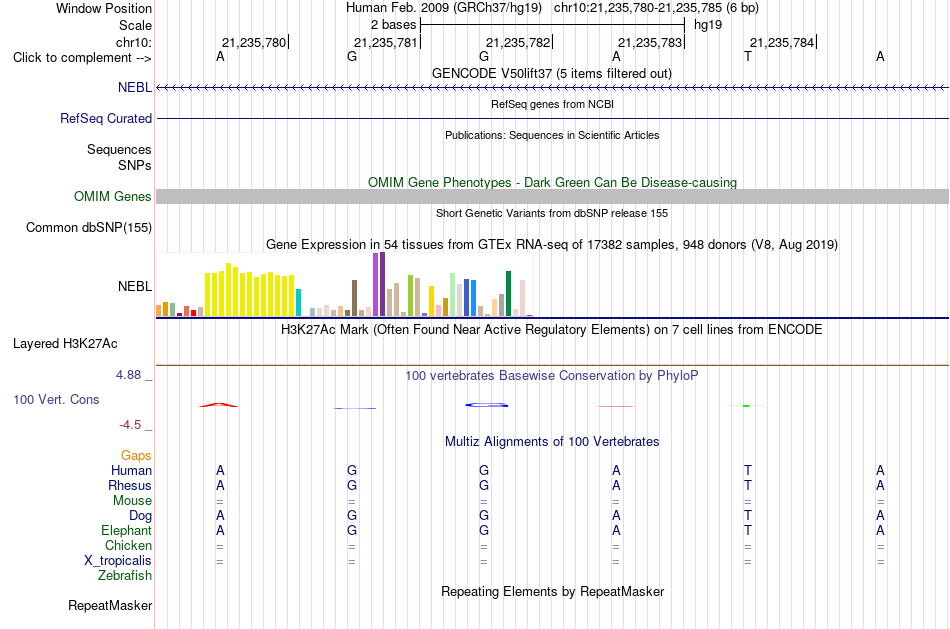Click the Multiz Alignments of 100 Vertebrates title

tap(552, 442)
